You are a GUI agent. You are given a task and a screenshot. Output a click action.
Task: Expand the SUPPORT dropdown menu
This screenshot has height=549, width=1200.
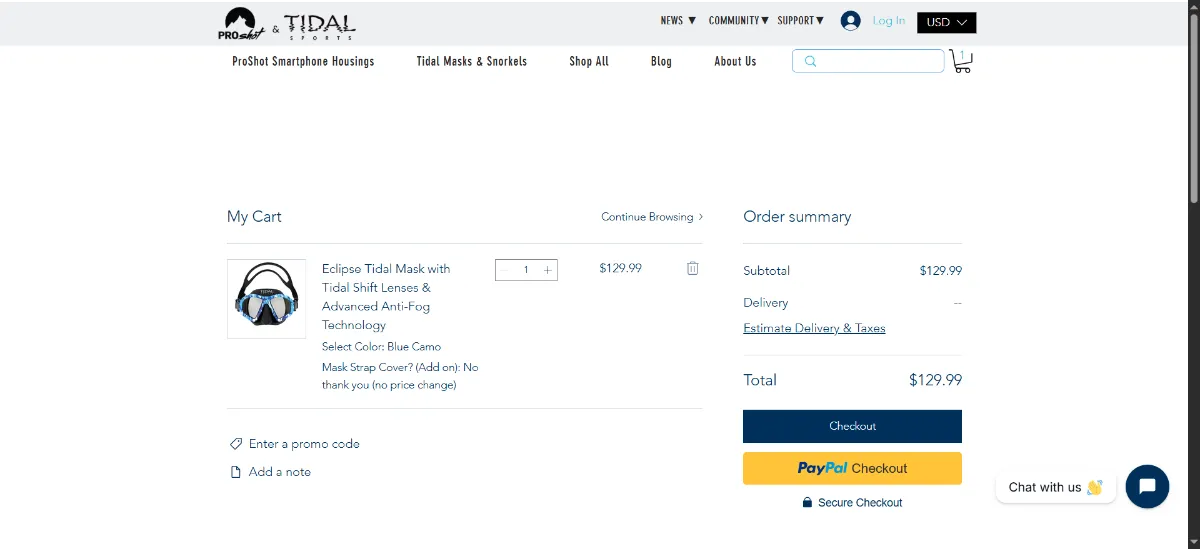coord(801,20)
